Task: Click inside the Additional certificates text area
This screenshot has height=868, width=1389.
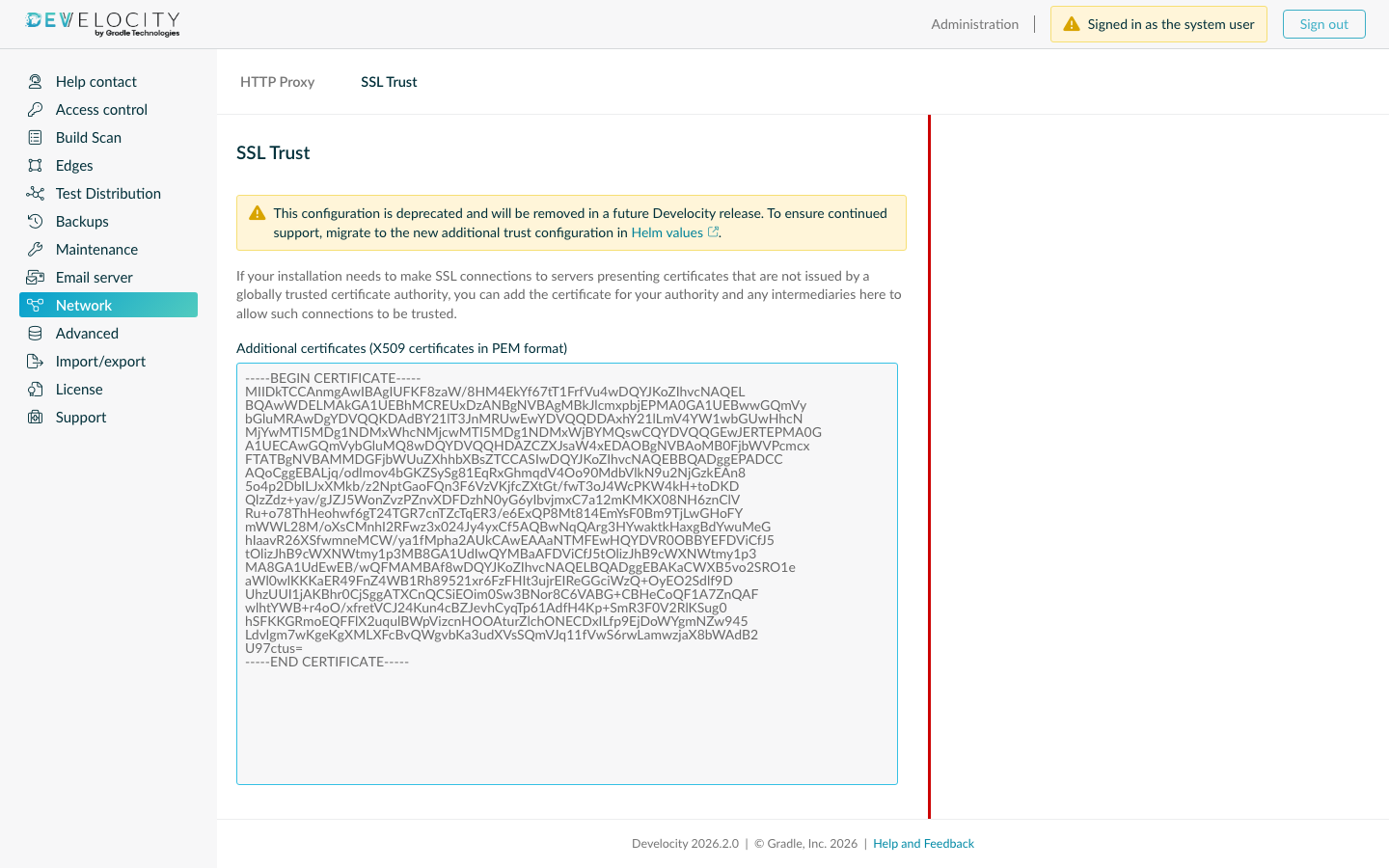Action: point(567,574)
